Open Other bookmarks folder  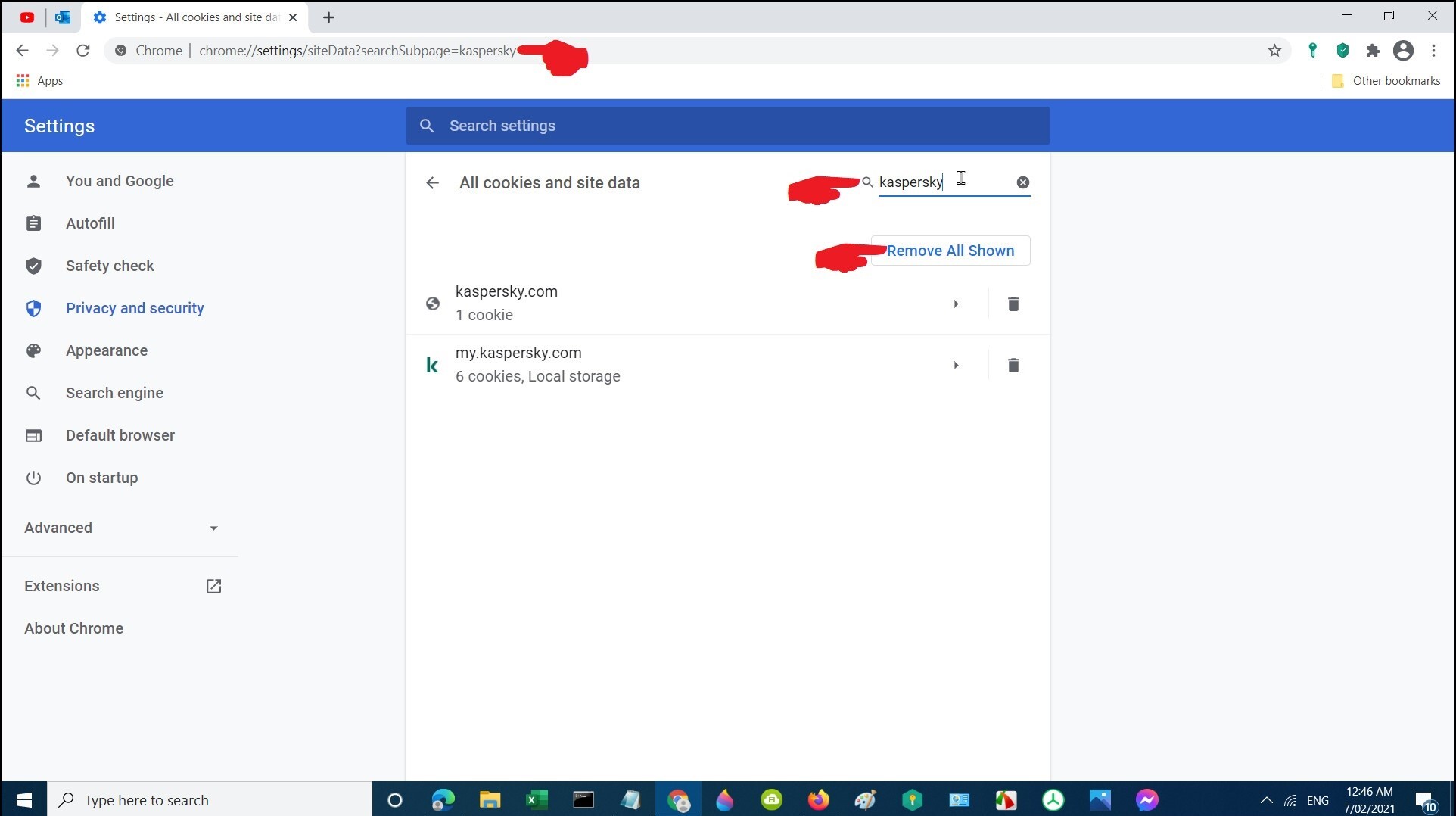coord(1386,81)
